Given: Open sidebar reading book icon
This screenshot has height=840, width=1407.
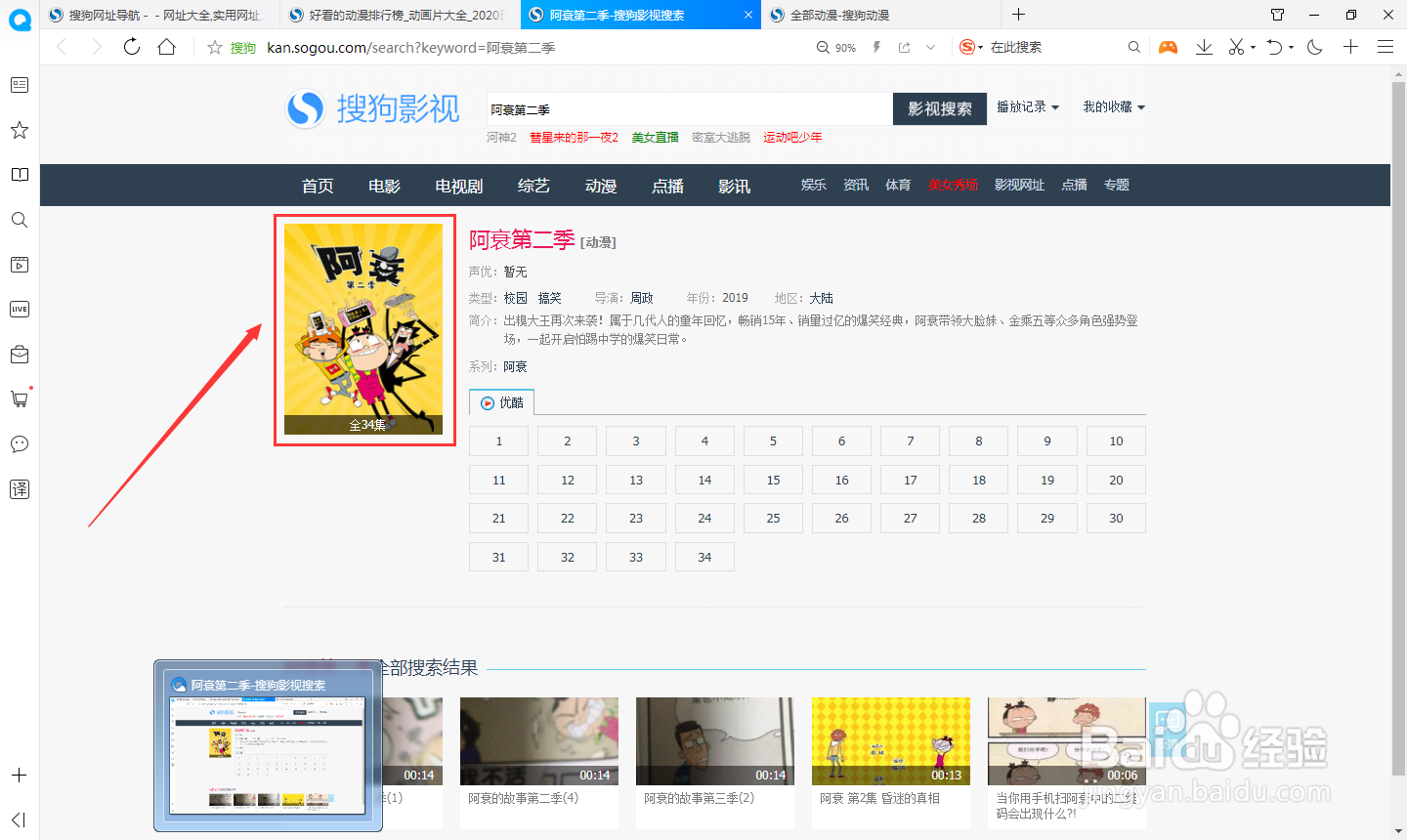Looking at the screenshot, I should click(x=20, y=175).
